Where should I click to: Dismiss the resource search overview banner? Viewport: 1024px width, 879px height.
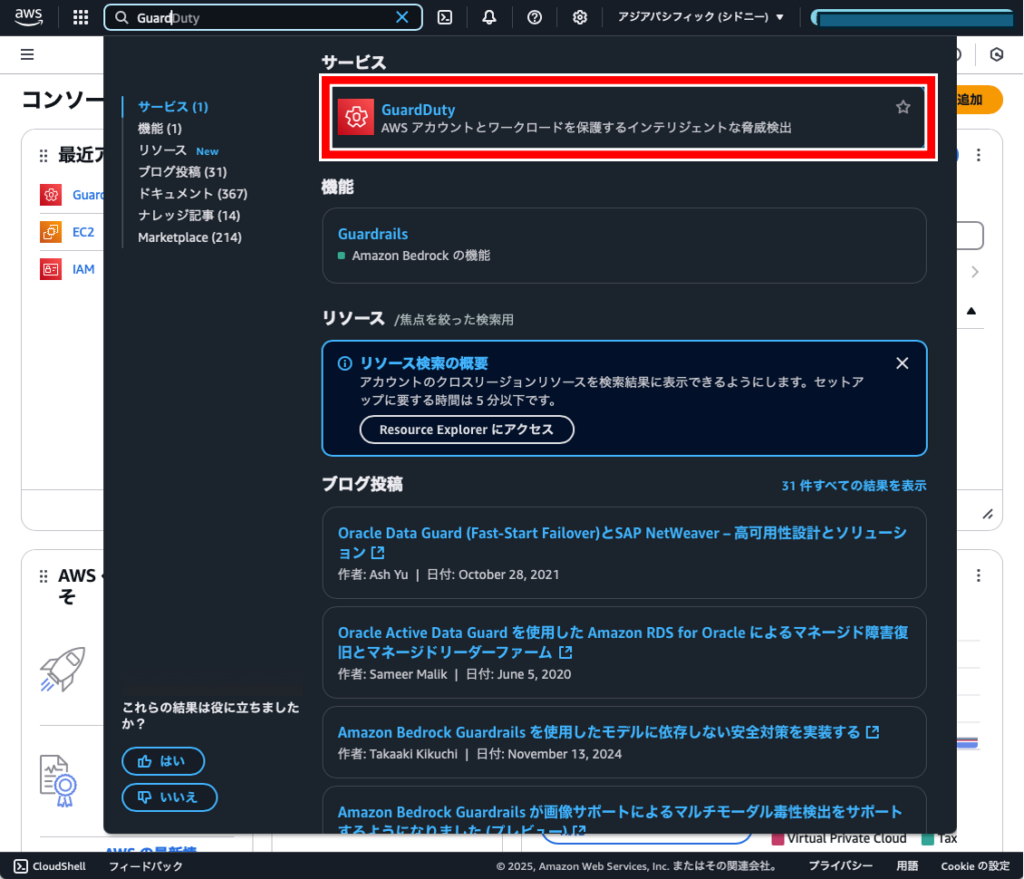pyautogui.click(x=902, y=363)
